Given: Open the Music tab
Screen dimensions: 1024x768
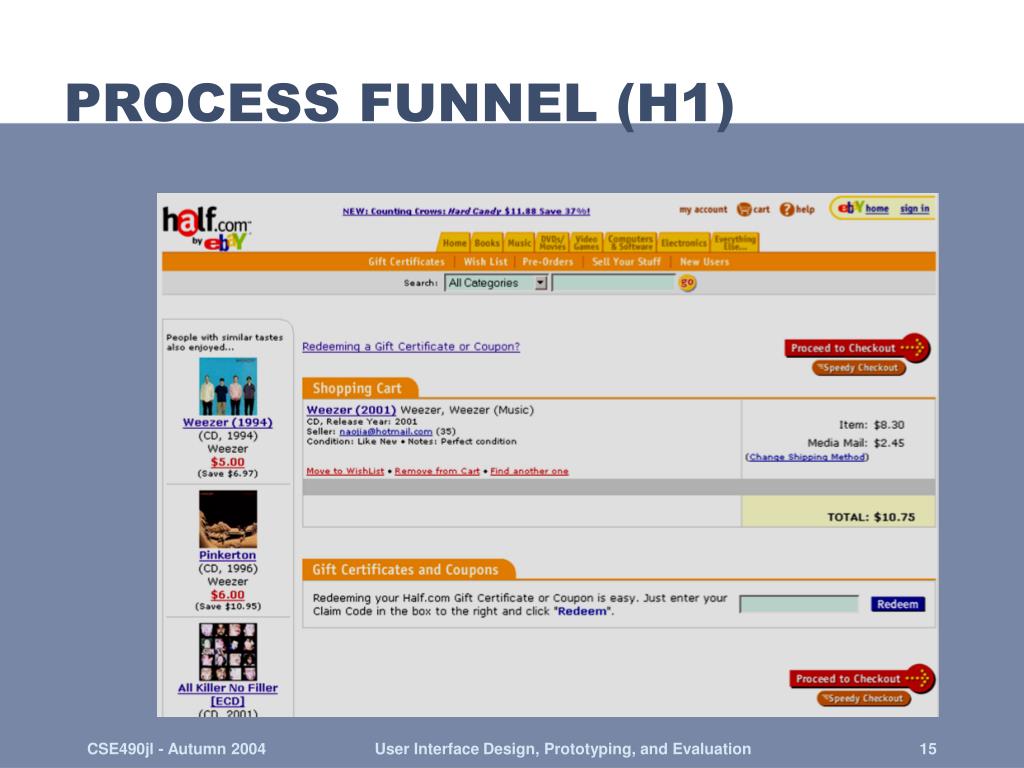Looking at the screenshot, I should (x=519, y=243).
